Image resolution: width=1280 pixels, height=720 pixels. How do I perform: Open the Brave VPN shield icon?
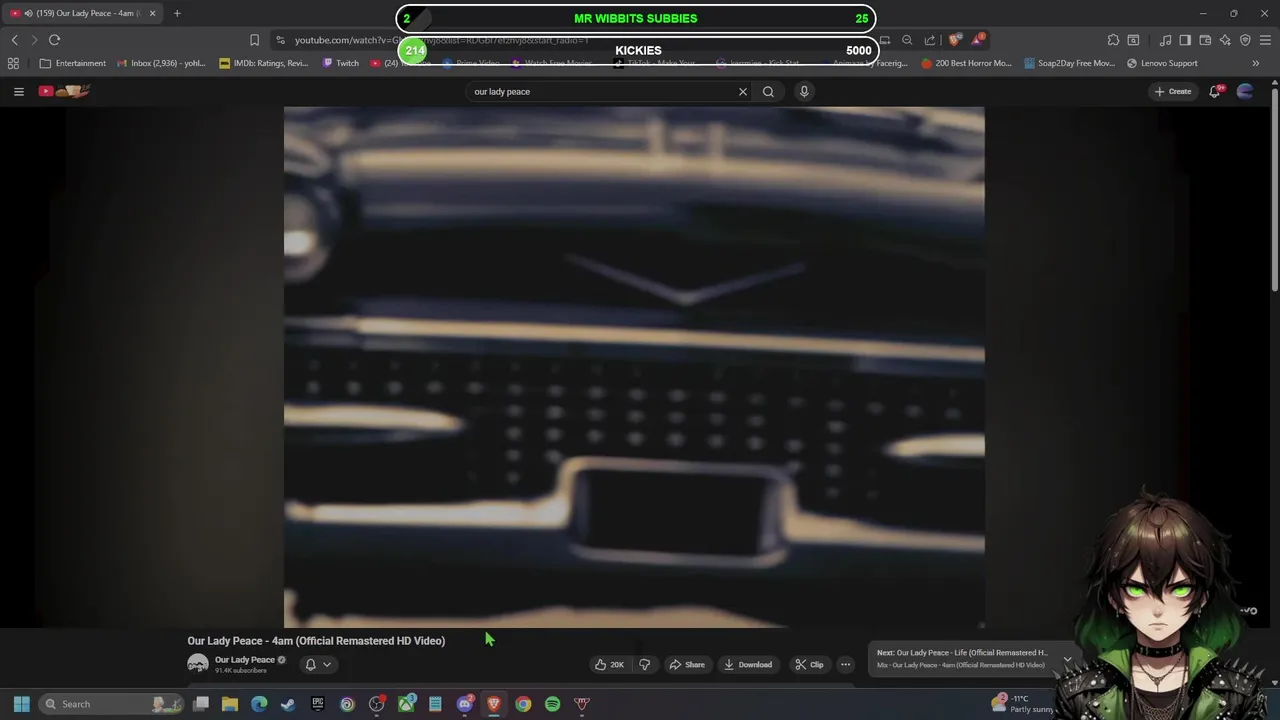[x=1245, y=40]
